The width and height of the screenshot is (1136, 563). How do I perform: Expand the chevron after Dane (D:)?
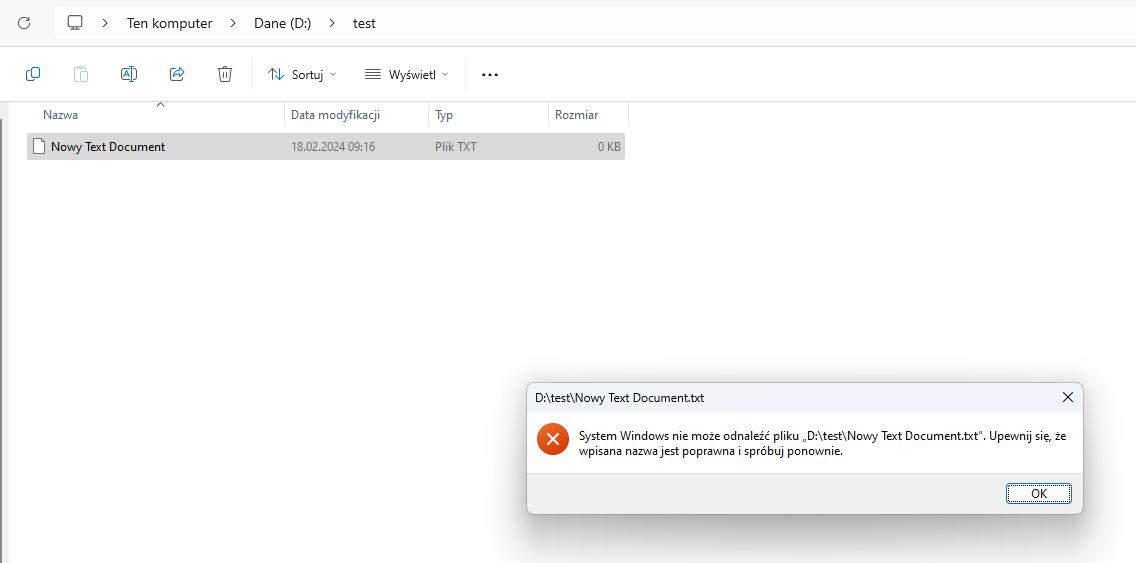333,22
